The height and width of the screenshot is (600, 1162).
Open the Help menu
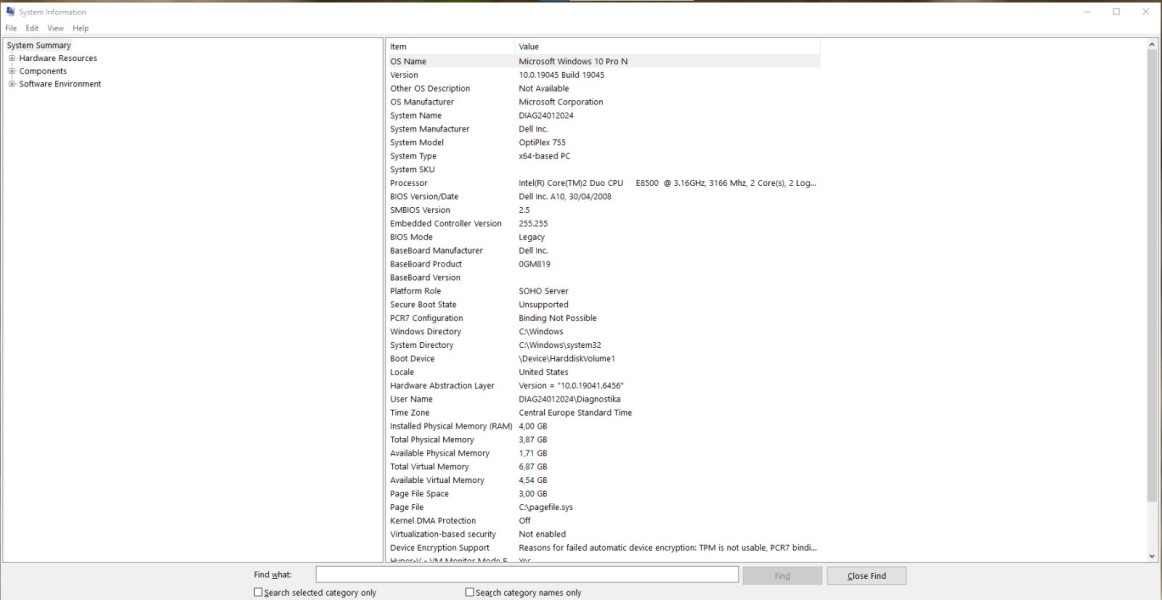79,28
